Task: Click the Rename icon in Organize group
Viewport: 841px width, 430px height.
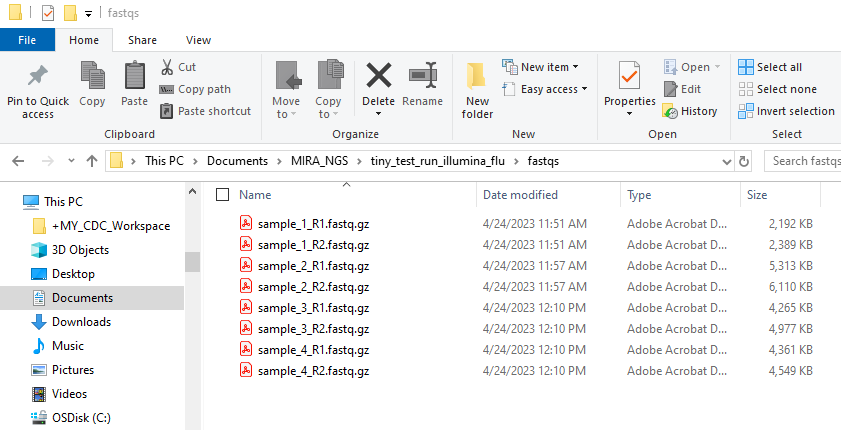Action: click(x=422, y=78)
